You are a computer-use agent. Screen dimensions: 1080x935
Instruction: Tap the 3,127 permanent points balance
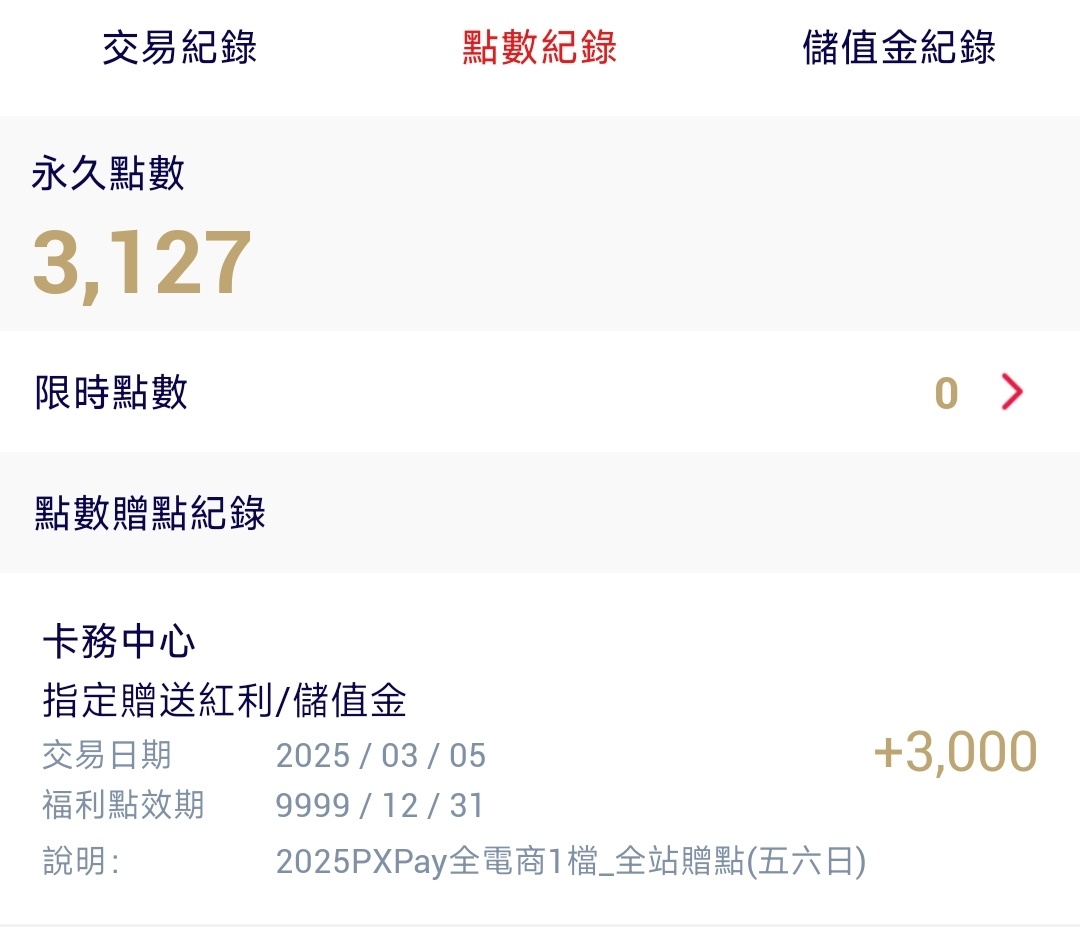(142, 264)
